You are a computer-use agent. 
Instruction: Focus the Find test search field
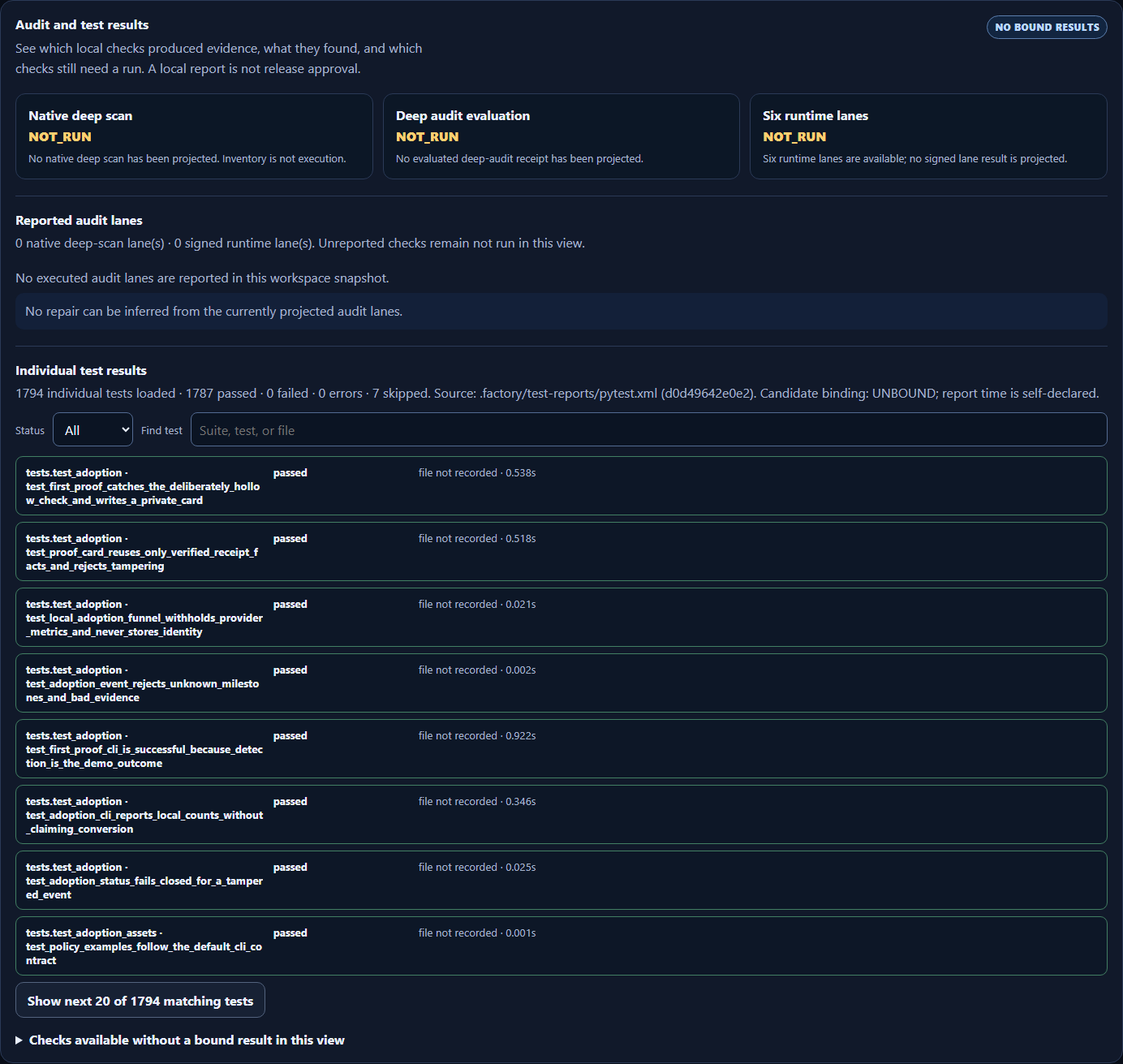click(648, 429)
